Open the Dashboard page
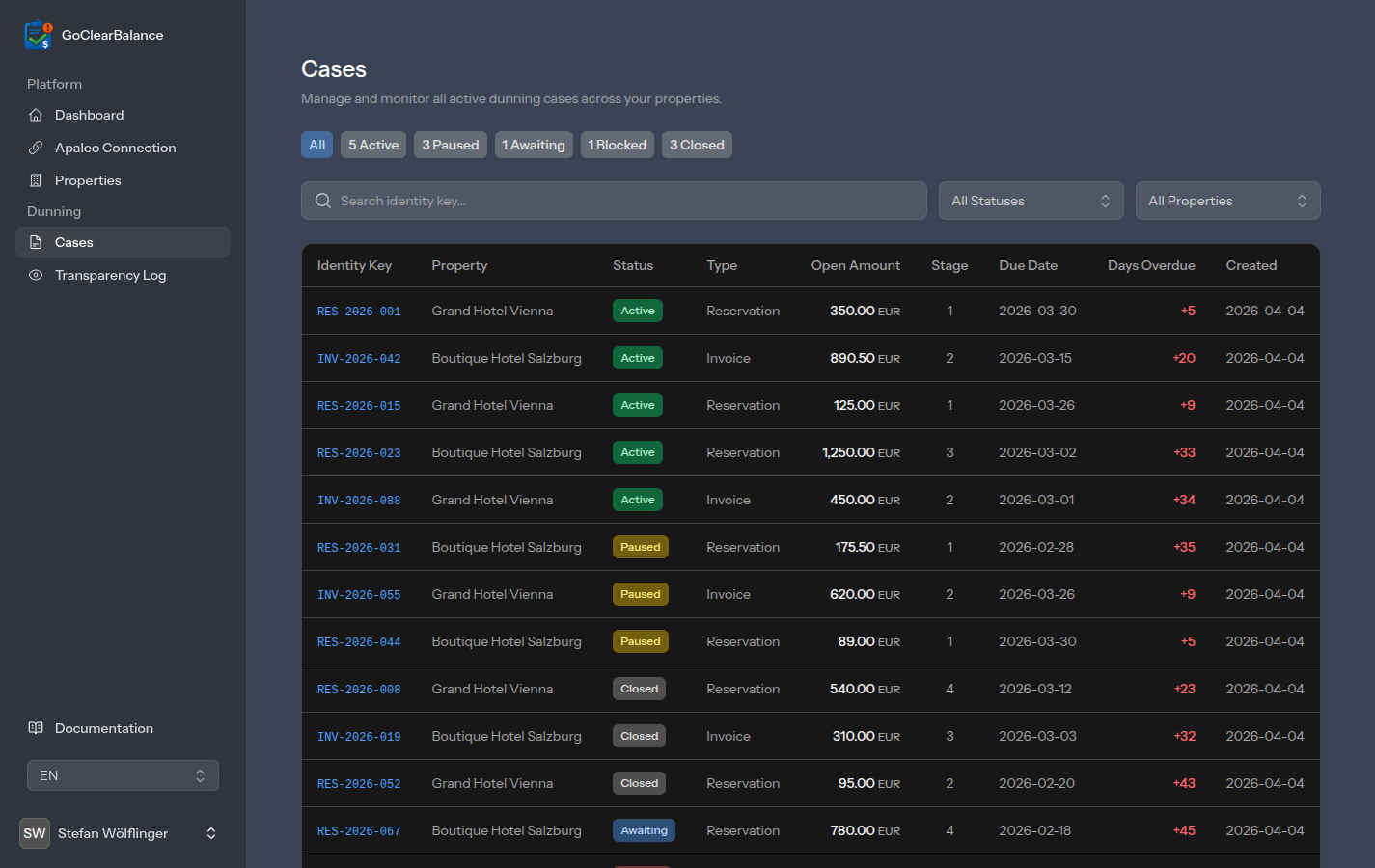 point(123,115)
